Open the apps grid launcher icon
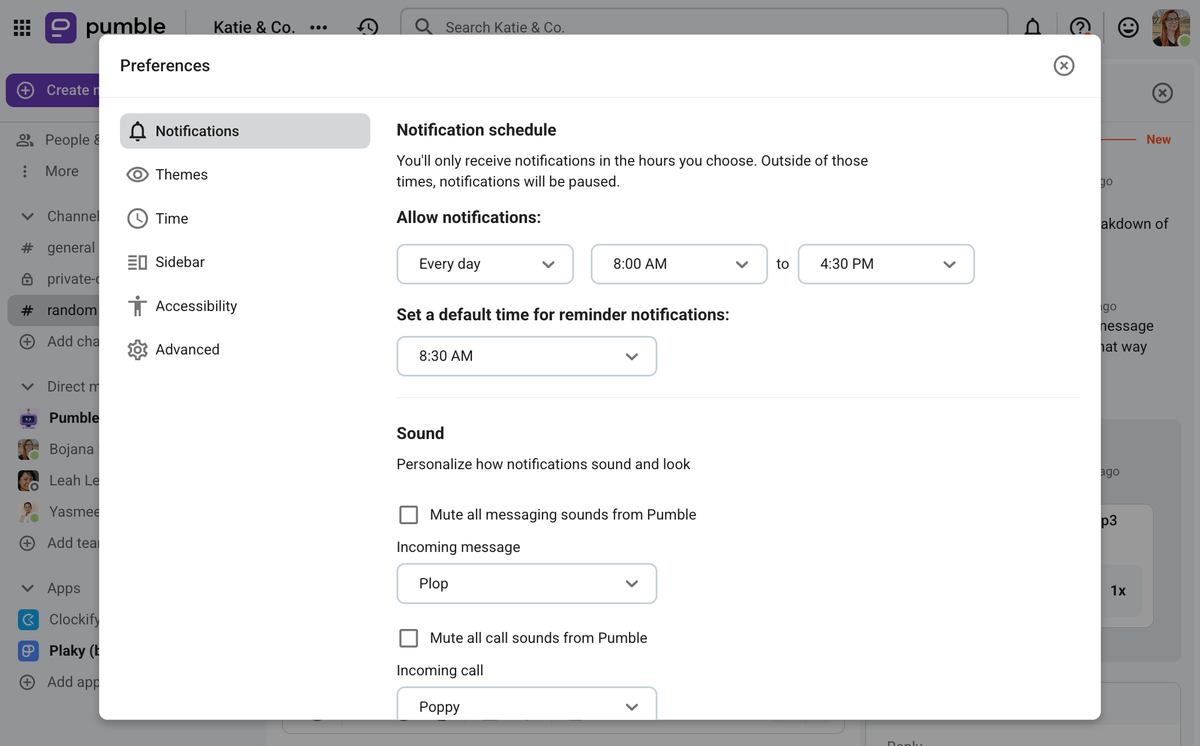The image size is (1200, 746). (22, 27)
